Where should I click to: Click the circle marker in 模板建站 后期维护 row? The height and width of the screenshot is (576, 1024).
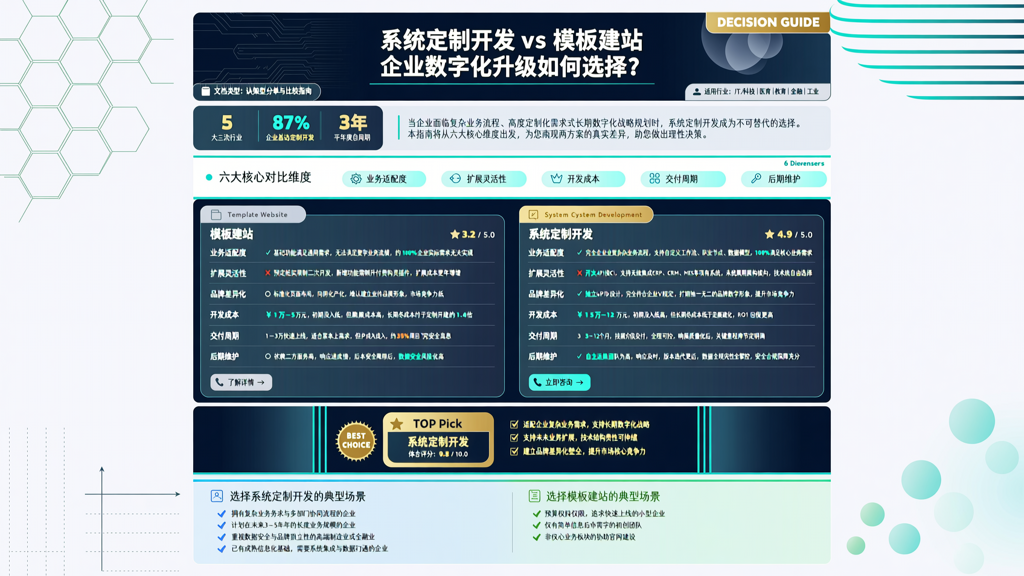268,357
